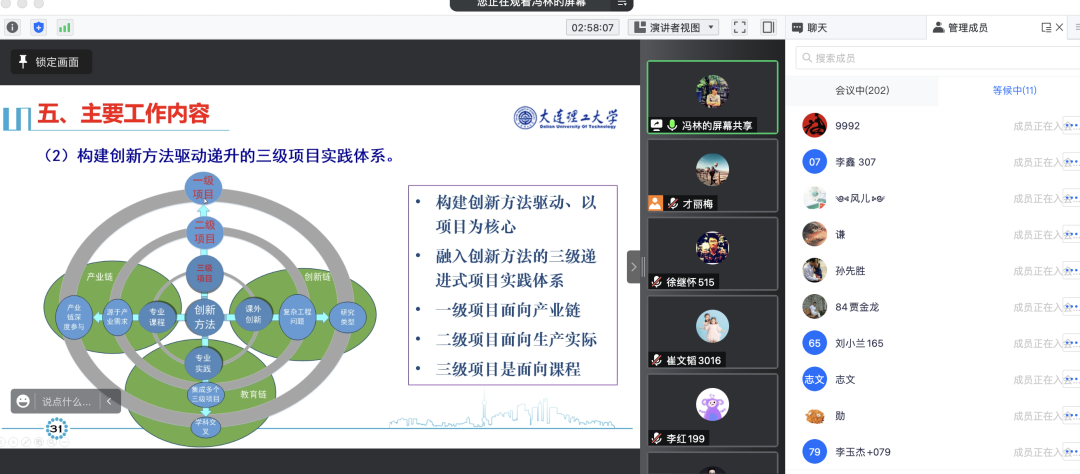Click the slide pen annotation icon

click(26, 442)
